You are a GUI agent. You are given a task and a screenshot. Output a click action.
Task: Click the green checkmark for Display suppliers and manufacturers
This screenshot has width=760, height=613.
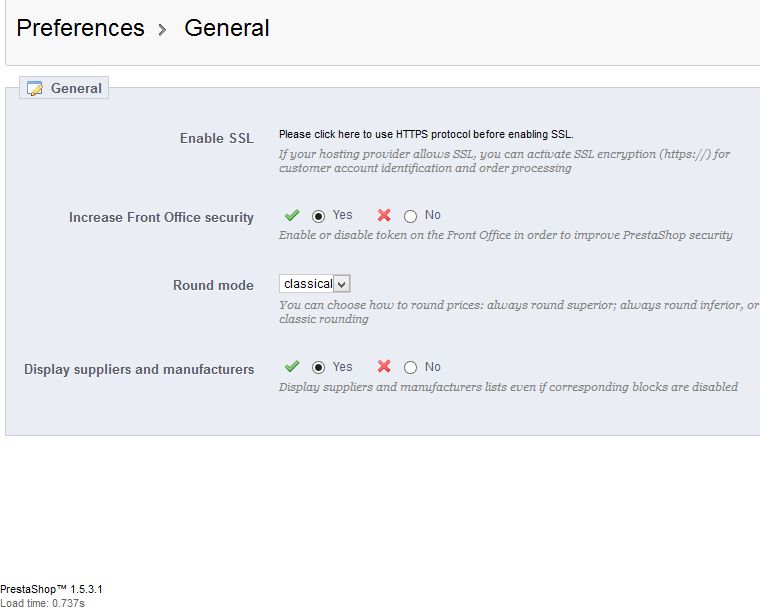pos(292,367)
